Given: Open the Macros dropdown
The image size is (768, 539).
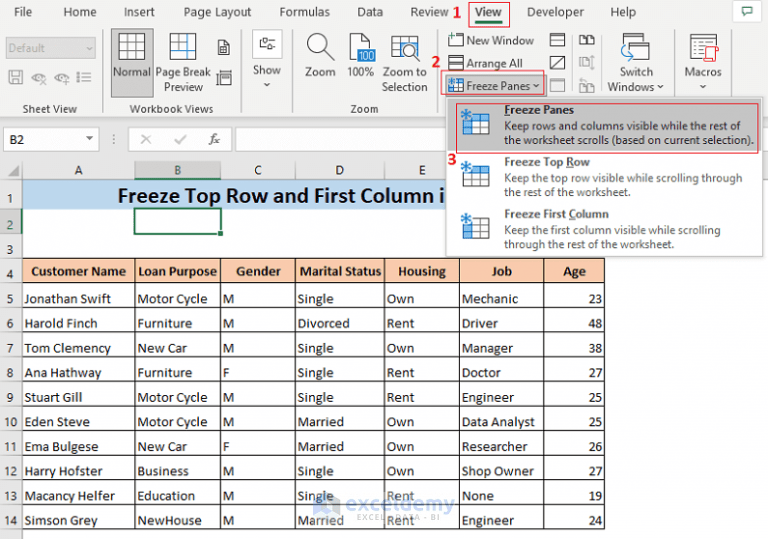Looking at the screenshot, I should pos(703,62).
